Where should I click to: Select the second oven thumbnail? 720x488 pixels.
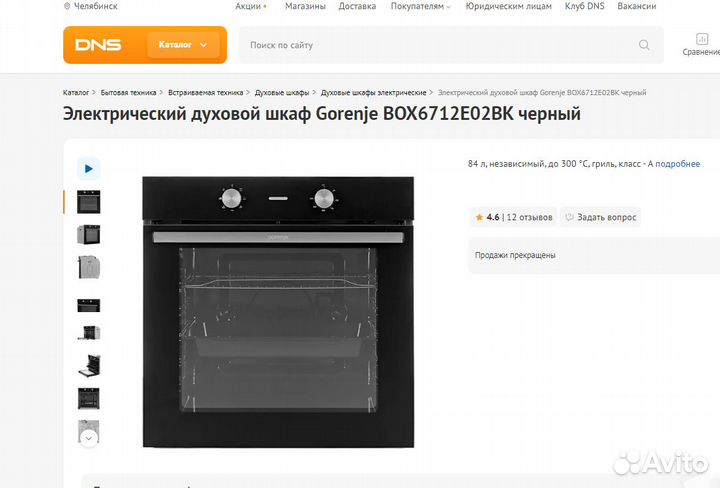[x=89, y=235]
